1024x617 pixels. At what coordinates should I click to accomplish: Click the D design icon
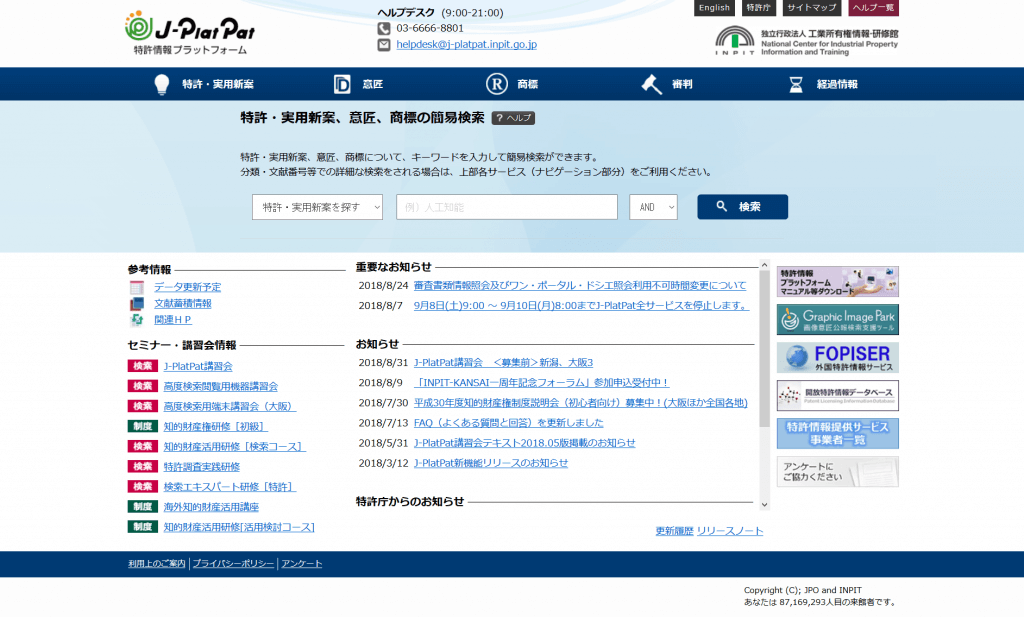[342, 84]
